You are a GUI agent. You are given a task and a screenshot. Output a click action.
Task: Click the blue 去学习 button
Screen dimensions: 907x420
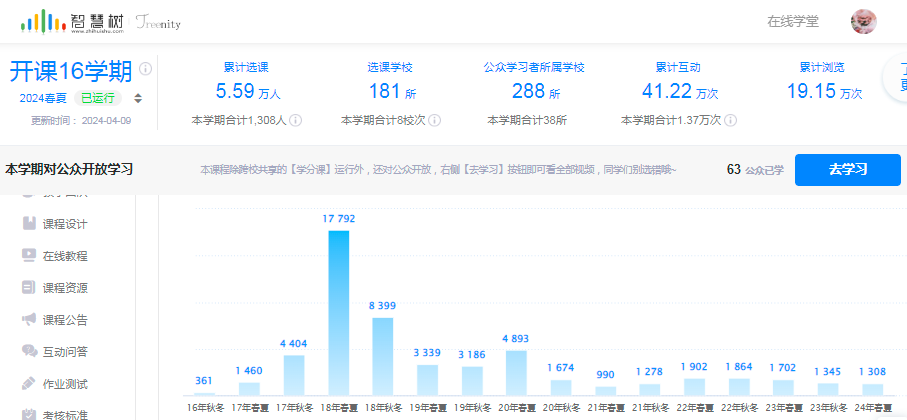pyautogui.click(x=847, y=169)
